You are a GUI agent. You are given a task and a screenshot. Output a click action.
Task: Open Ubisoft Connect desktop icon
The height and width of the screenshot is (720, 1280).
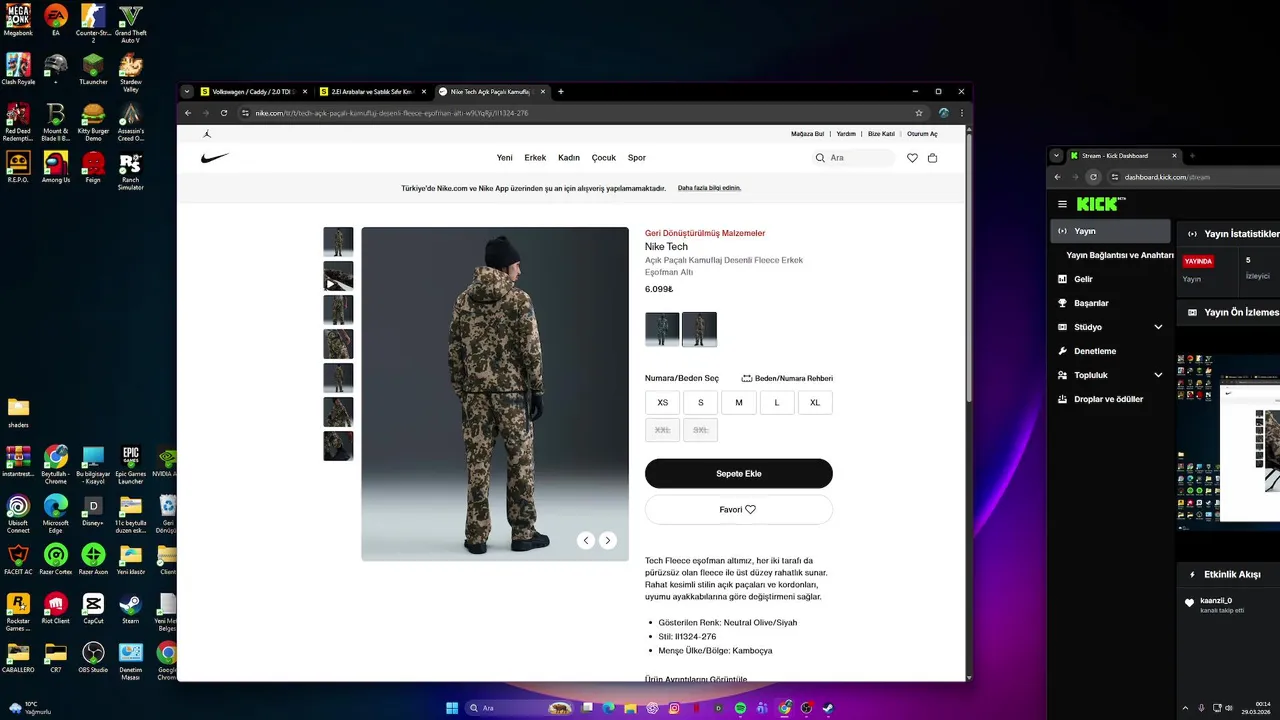tap(18, 513)
